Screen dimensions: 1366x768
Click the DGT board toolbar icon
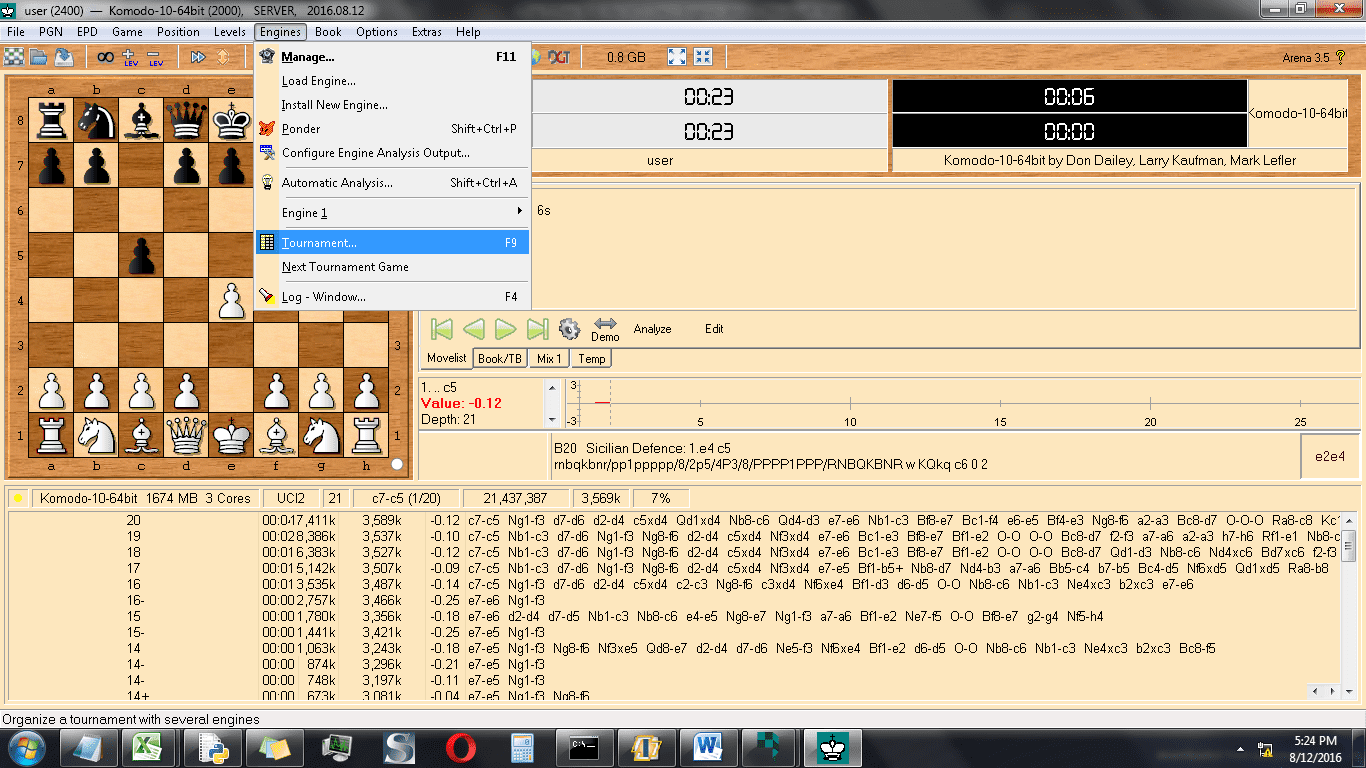pos(558,57)
